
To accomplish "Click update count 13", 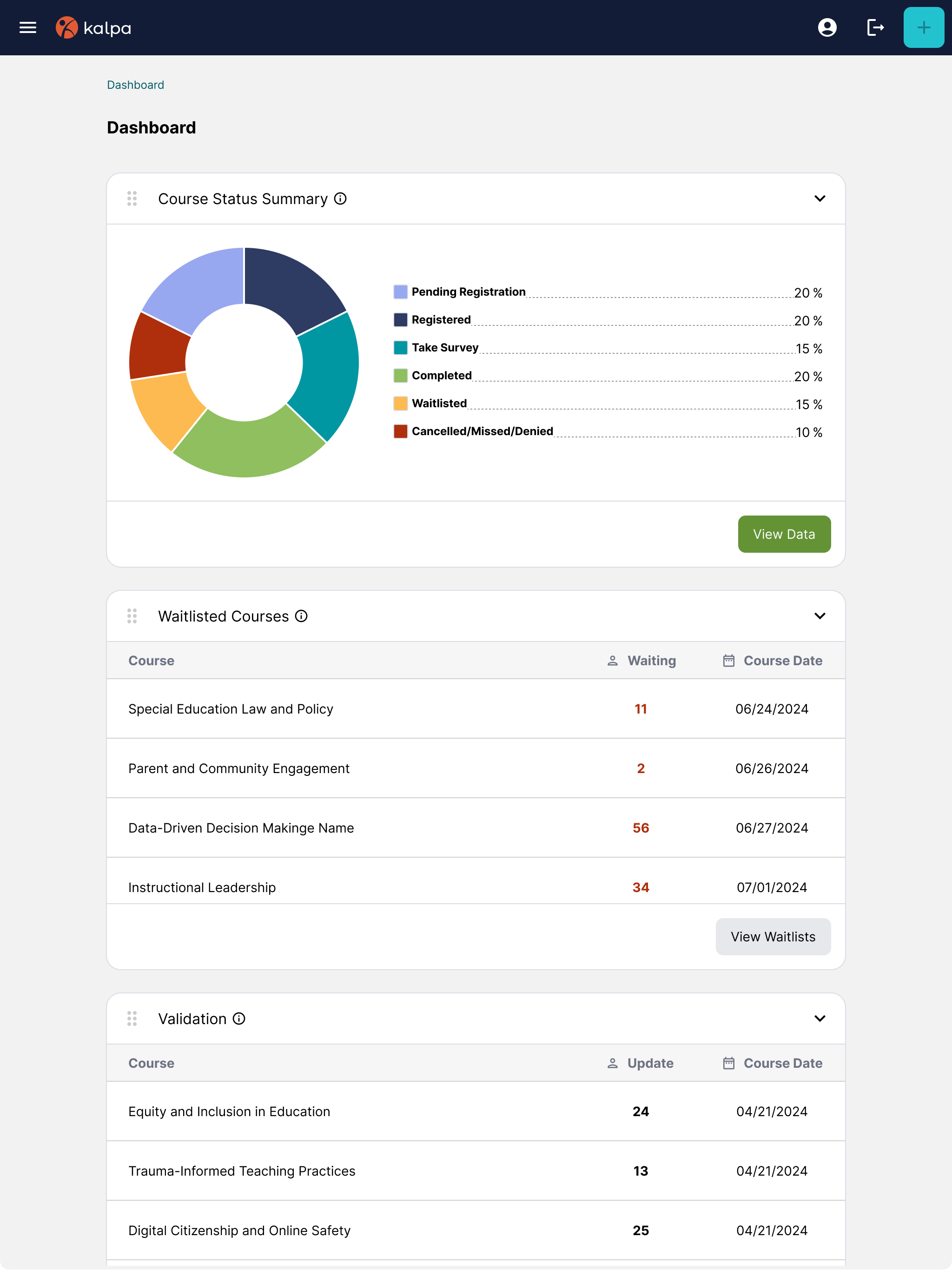I will pos(641,1171).
